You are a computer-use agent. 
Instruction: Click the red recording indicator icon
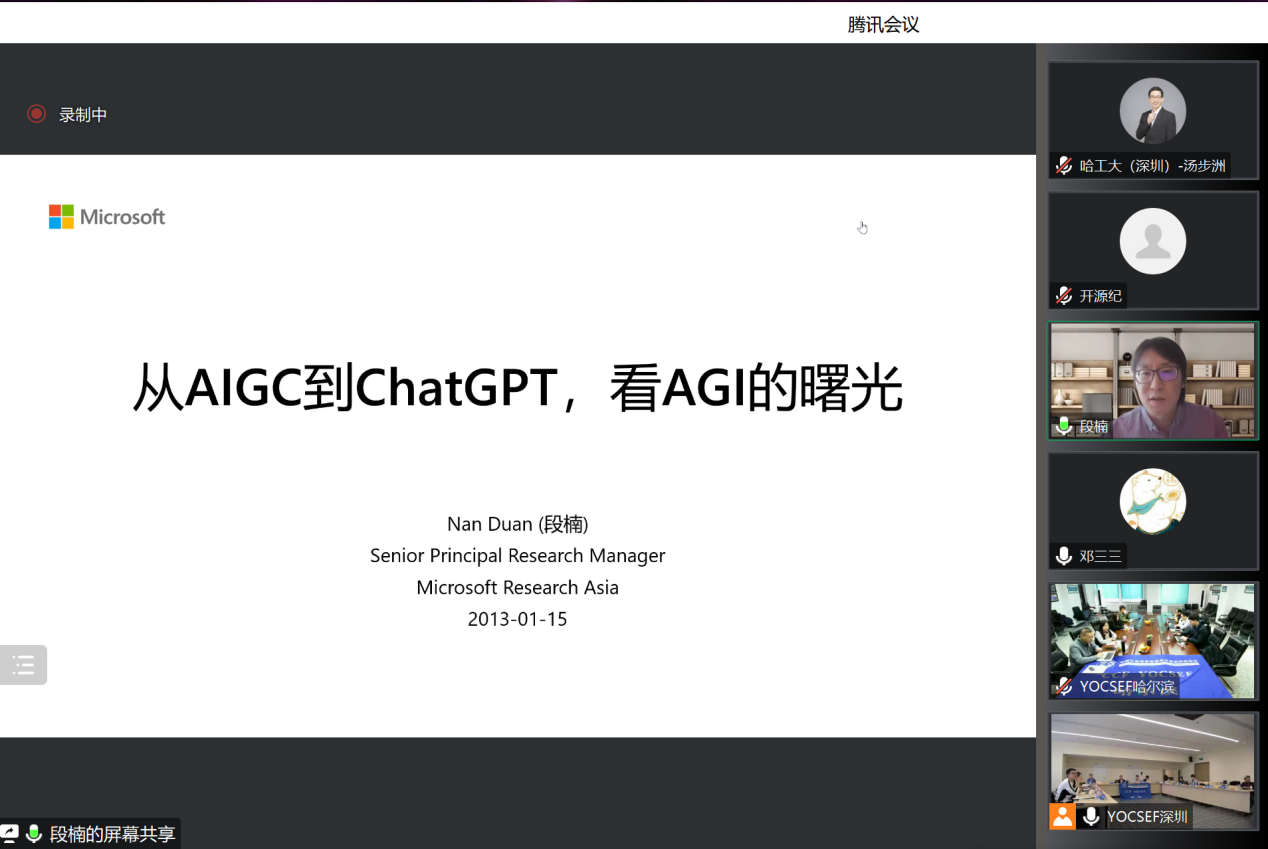(x=37, y=114)
